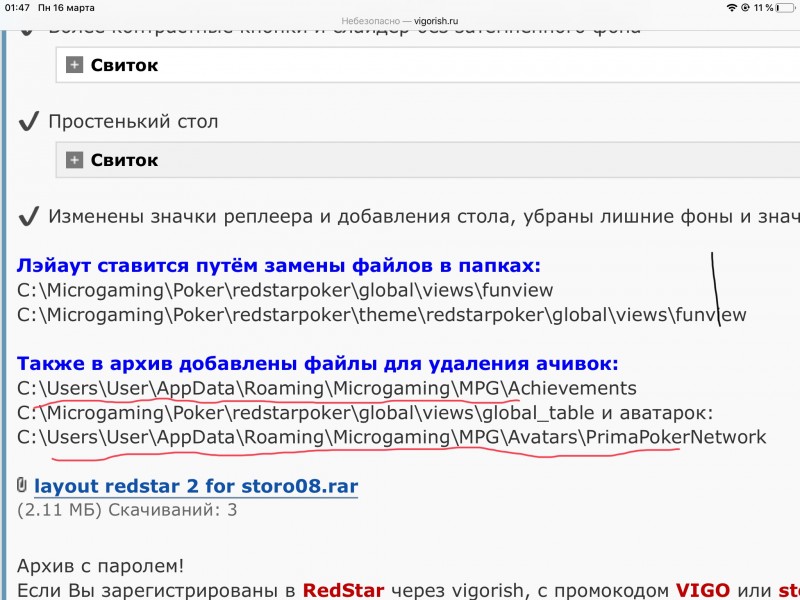800x600 pixels.
Task: Tap the Wi-Fi icon in status bar
Action: coord(732,7)
